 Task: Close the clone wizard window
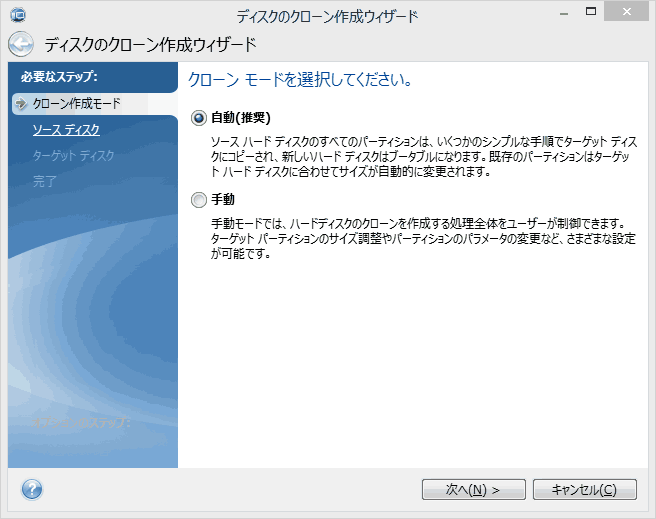click(626, 12)
